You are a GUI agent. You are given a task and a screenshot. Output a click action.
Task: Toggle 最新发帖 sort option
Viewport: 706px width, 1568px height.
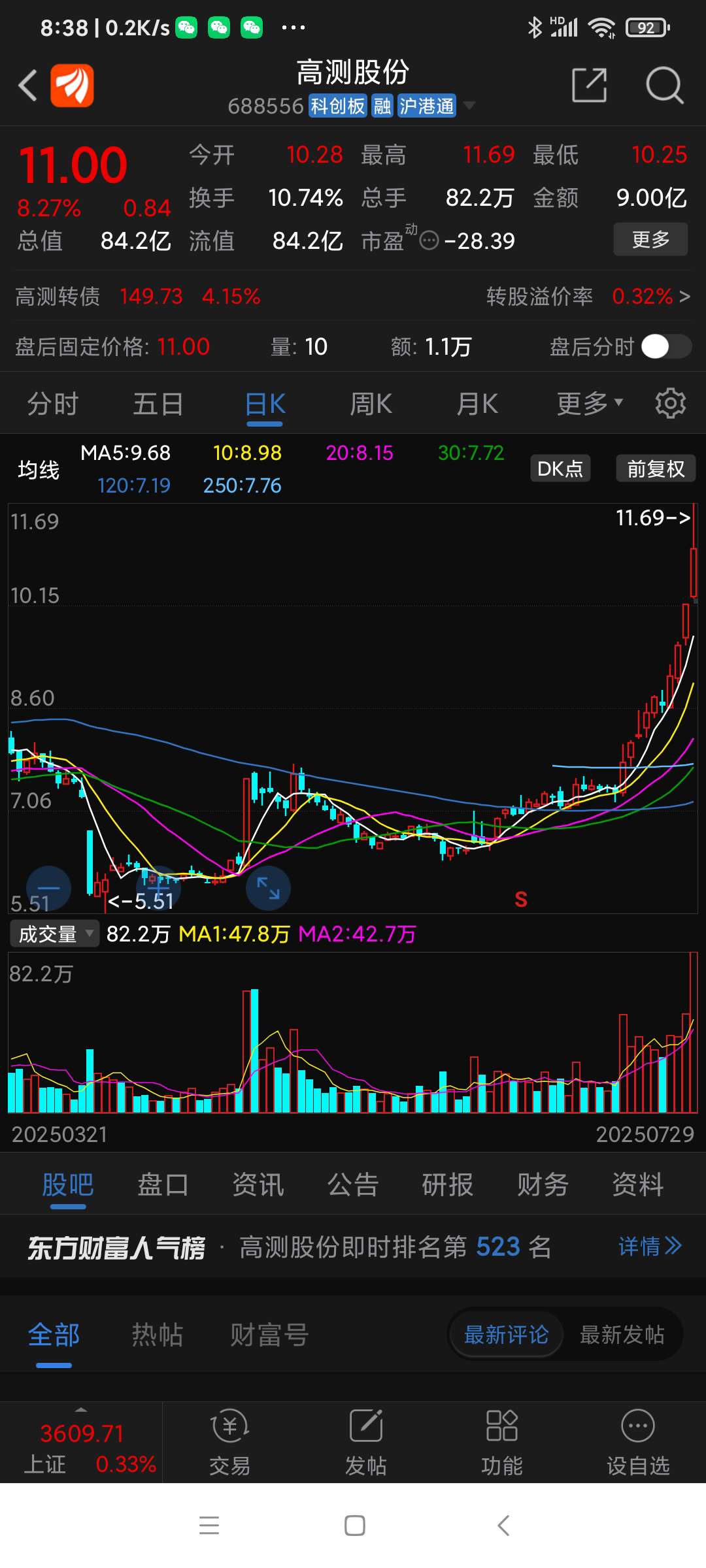(622, 1335)
